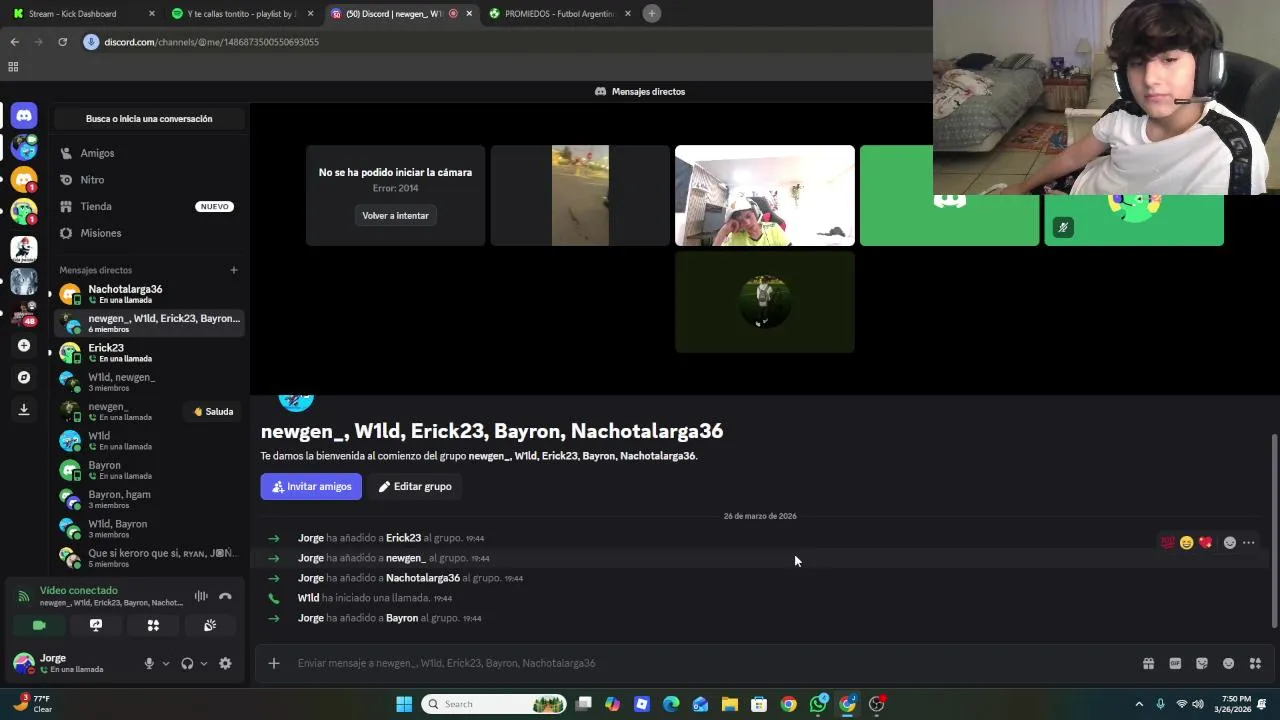This screenshot has height=720, width=1280.
Task: Click the download apps icon in server bar
Action: pyautogui.click(x=24, y=409)
